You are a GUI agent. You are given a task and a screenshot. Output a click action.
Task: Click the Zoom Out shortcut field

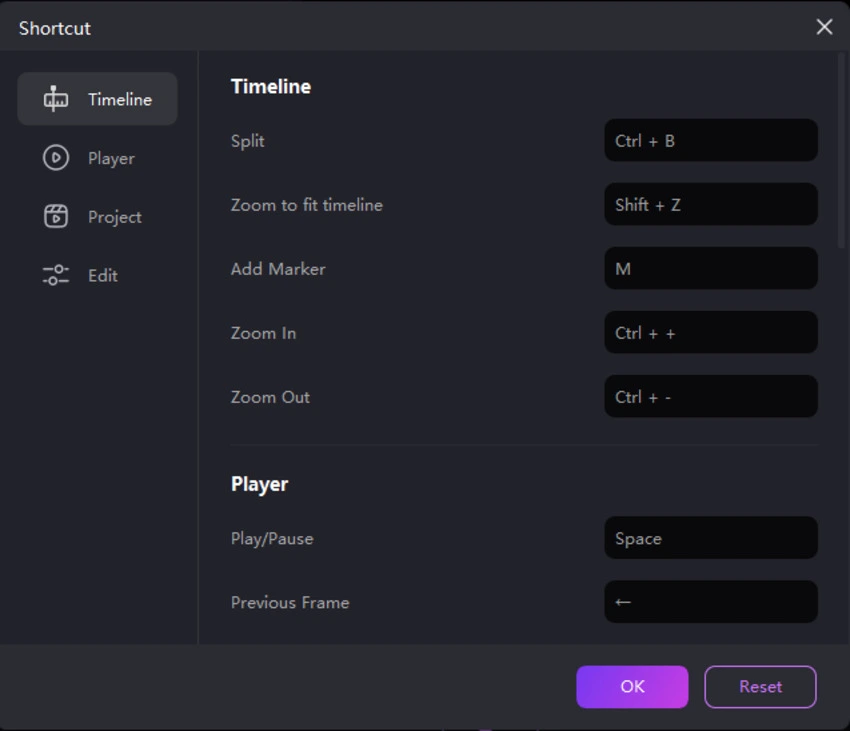pyautogui.click(x=710, y=396)
